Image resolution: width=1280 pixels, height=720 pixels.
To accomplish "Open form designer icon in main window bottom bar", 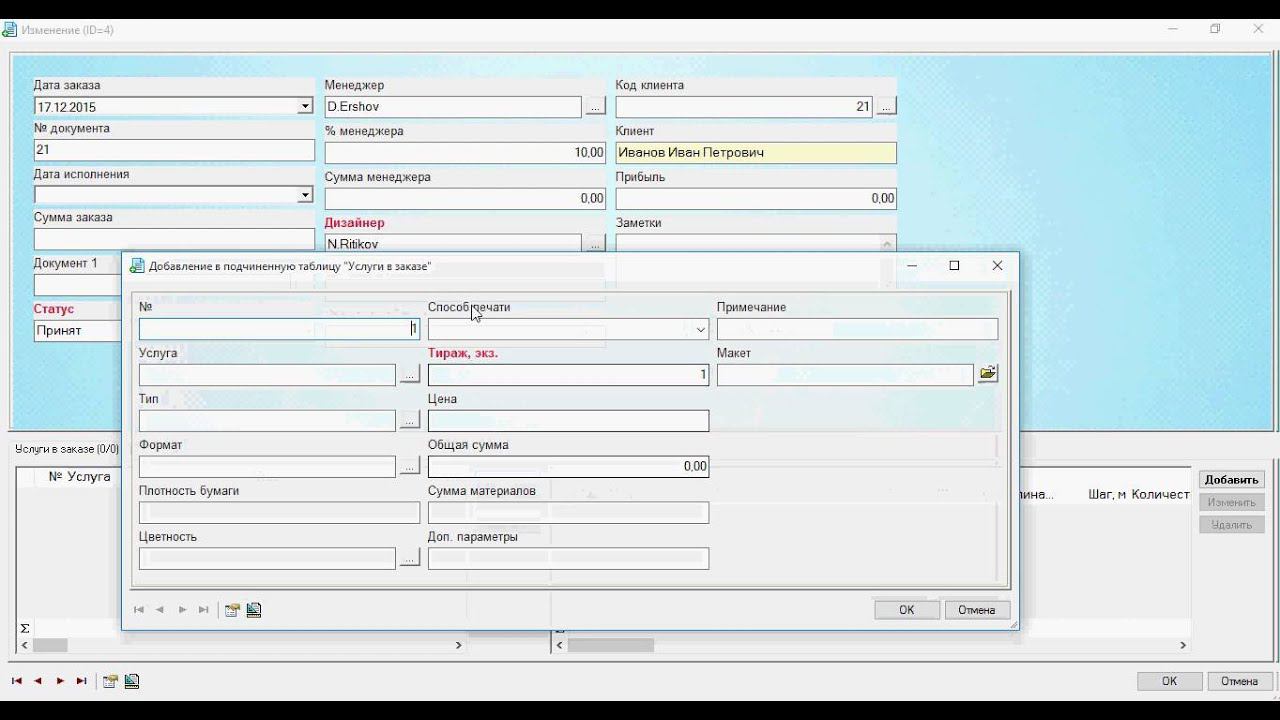I will pos(132,681).
